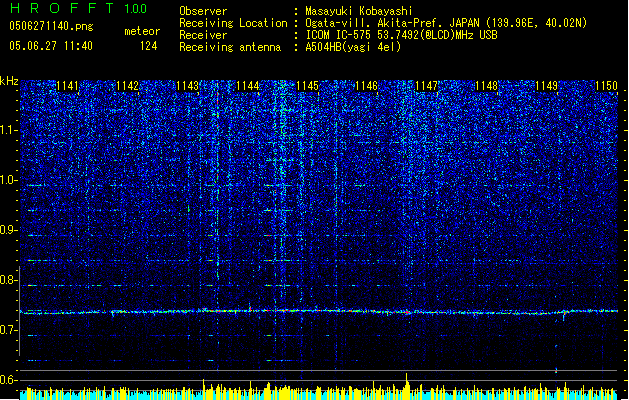
Task: Click frequency axis label 0.7
Action: point(9,330)
